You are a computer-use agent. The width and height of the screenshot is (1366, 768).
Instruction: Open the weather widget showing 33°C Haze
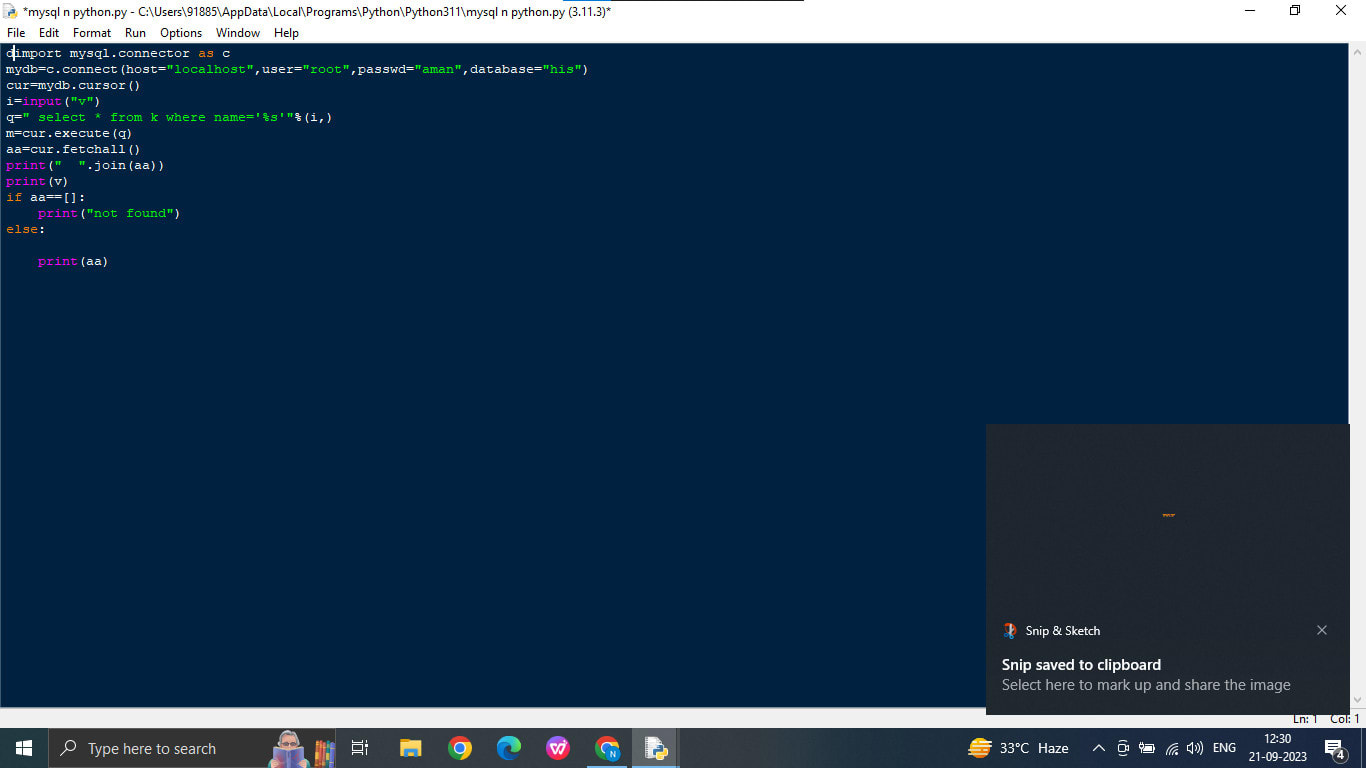(1019, 748)
